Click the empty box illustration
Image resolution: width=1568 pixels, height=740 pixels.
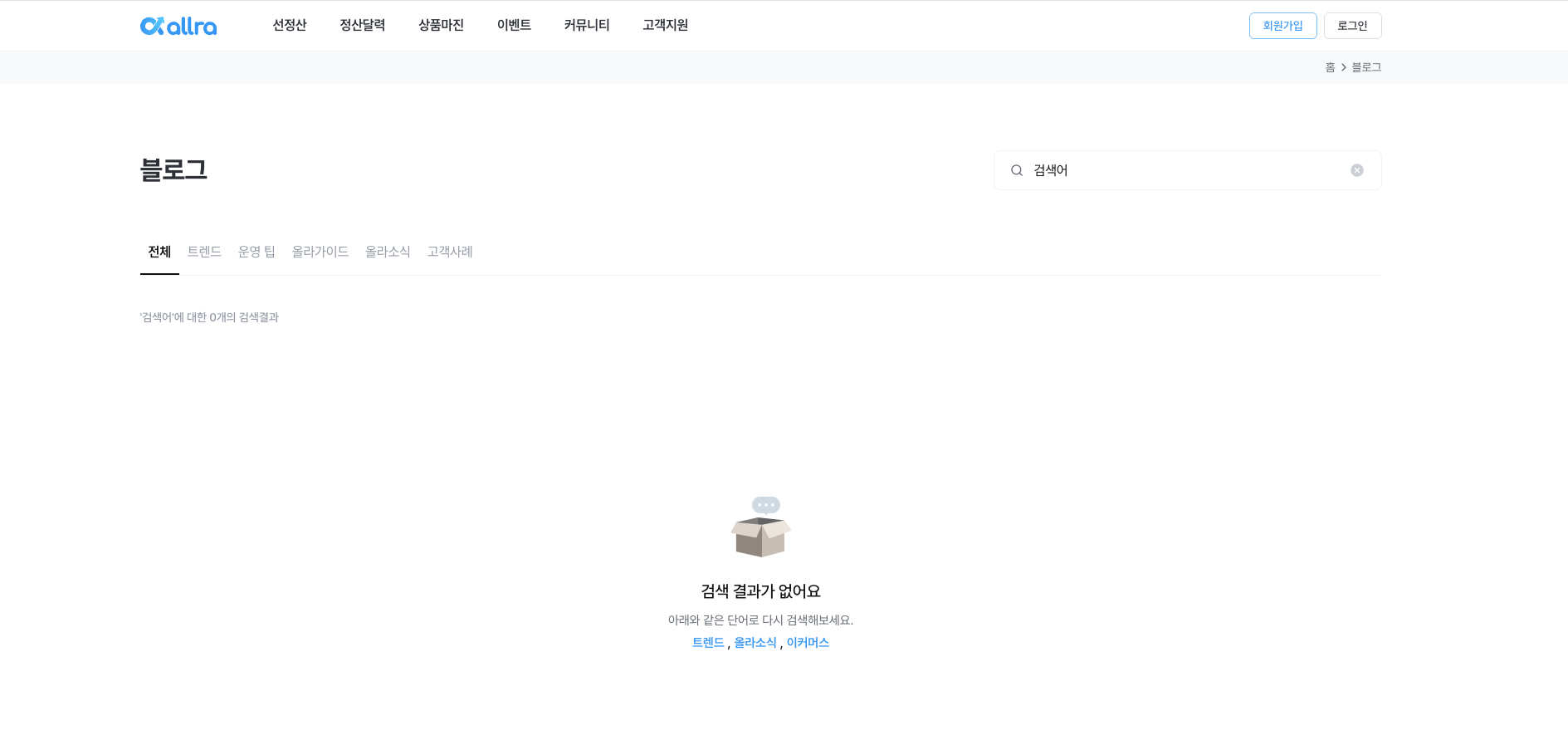[x=761, y=527]
